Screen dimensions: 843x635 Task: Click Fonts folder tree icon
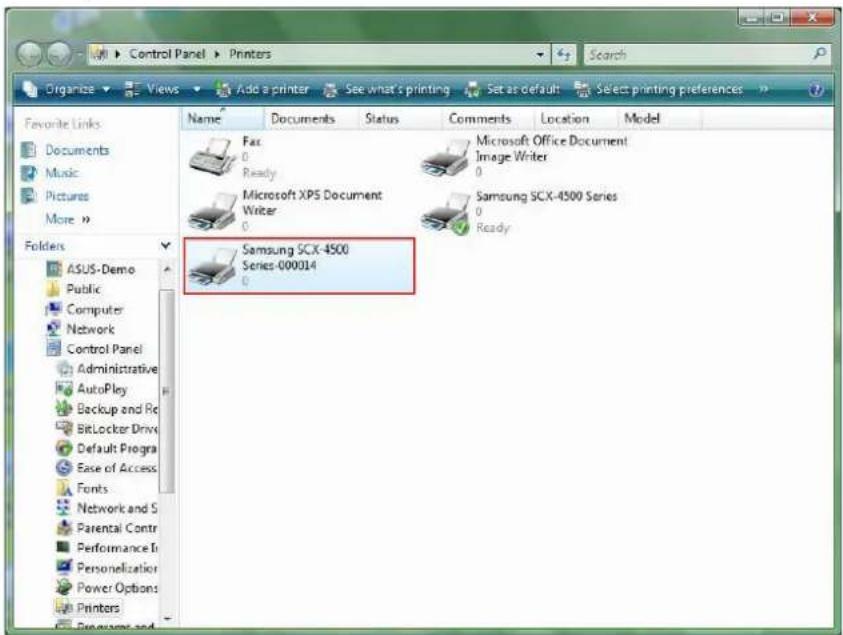[x=64, y=488]
